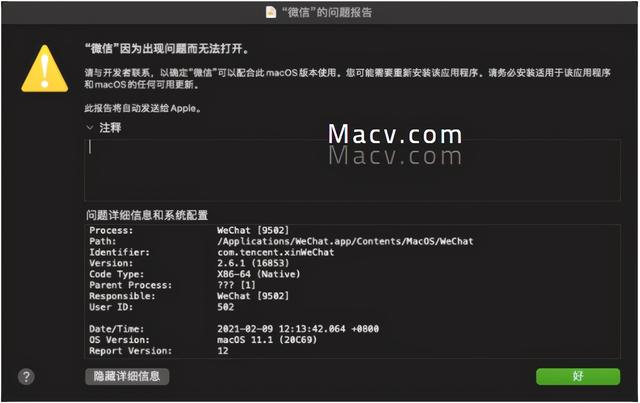Click inside the 注释 comment text box
Screen dimensions: 640x403
tap(352, 170)
